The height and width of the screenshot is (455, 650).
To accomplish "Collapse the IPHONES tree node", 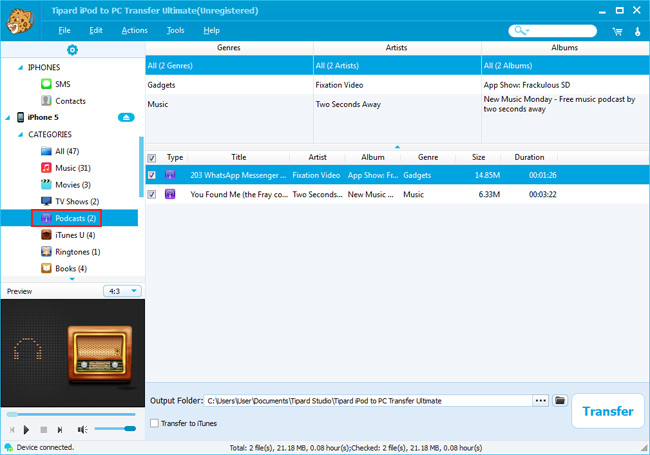I will [20, 68].
